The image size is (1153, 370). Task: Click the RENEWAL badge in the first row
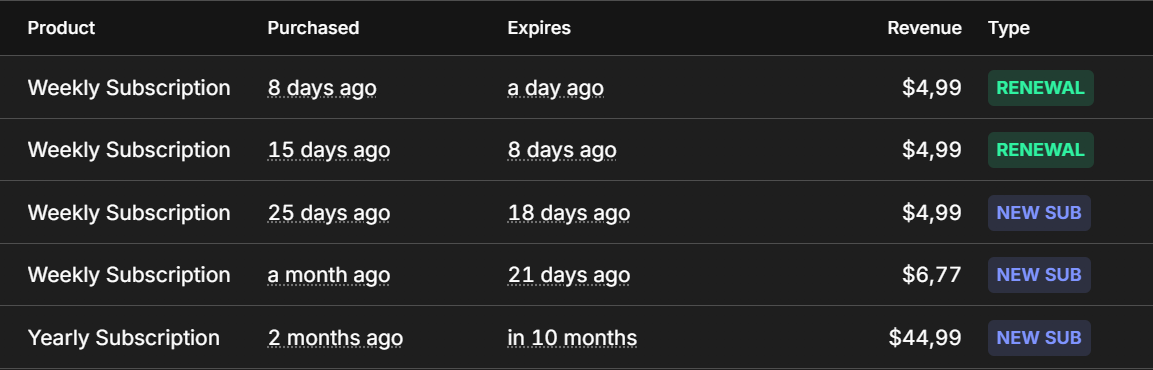[1040, 88]
